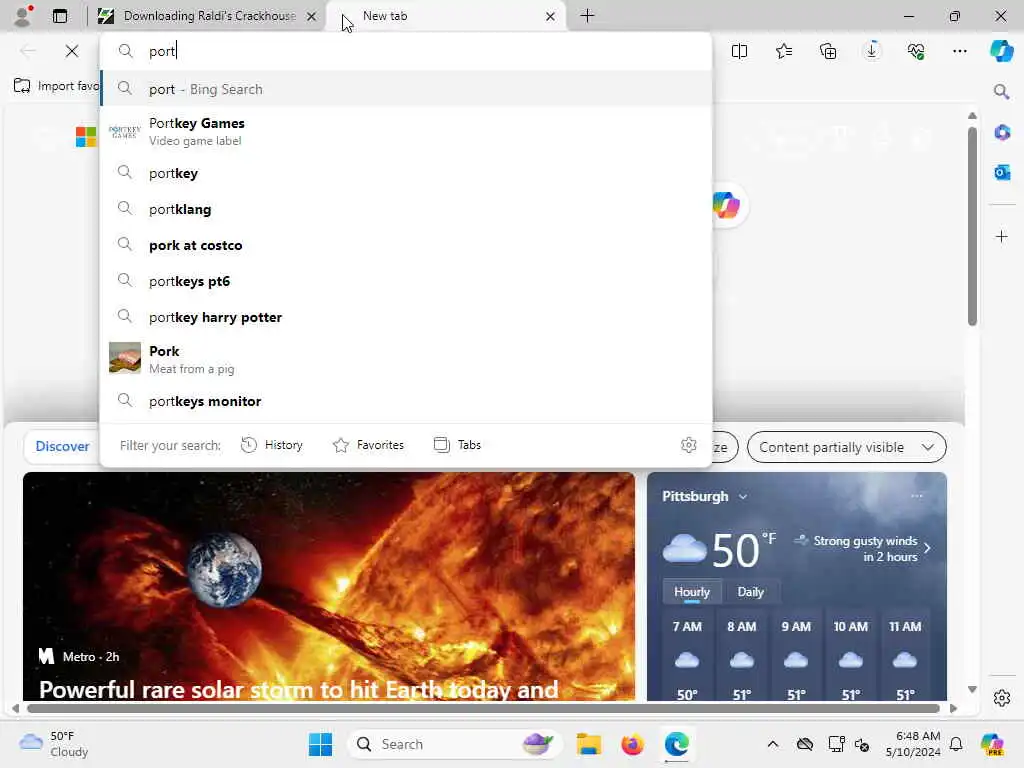
Task: Open Copilot preview icon in taskbar
Action: (x=993, y=744)
